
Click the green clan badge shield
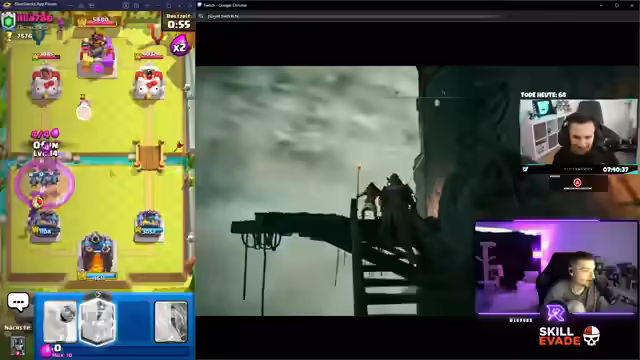pos(8,22)
